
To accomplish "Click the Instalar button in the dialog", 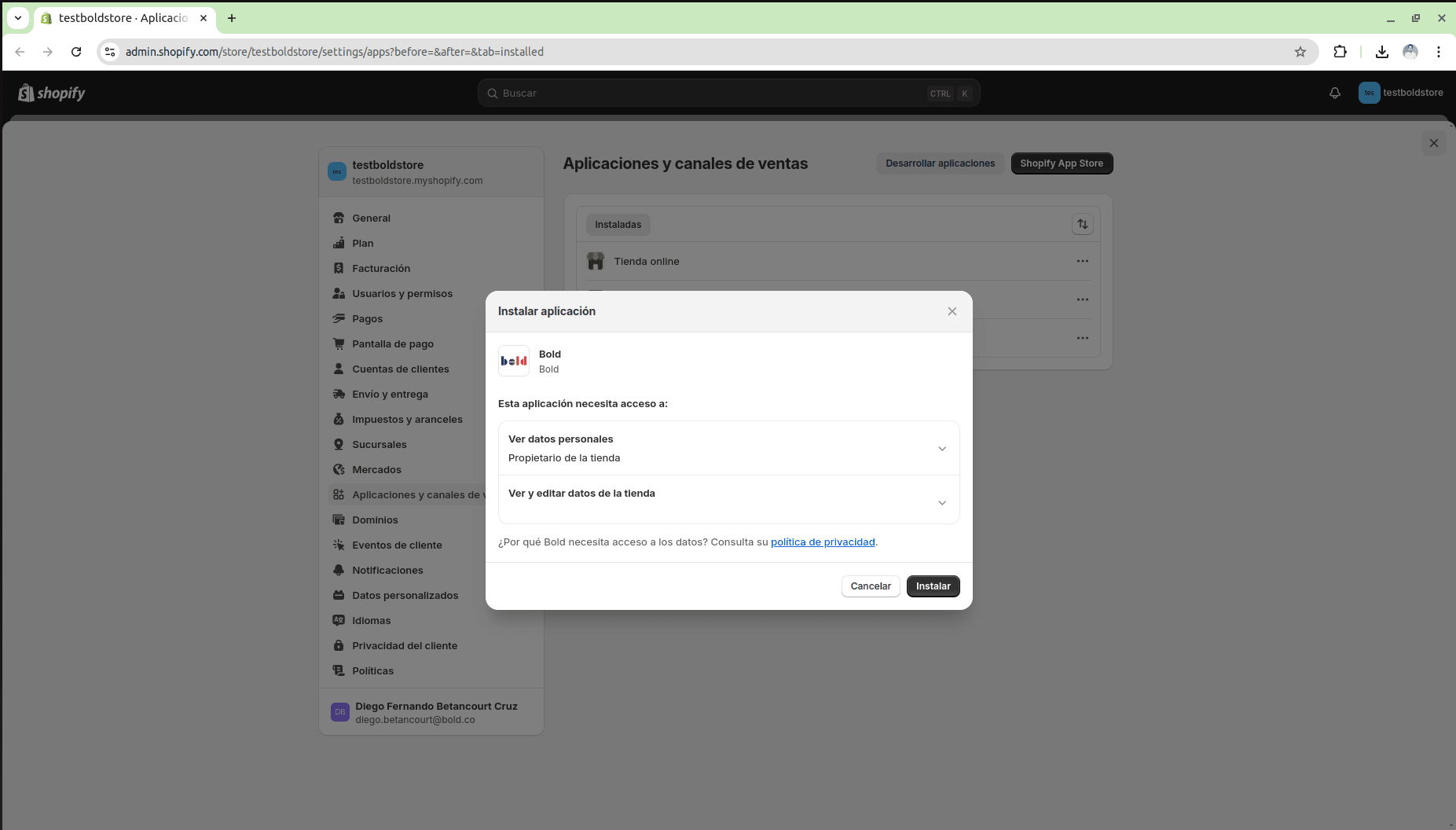I will pos(933,586).
